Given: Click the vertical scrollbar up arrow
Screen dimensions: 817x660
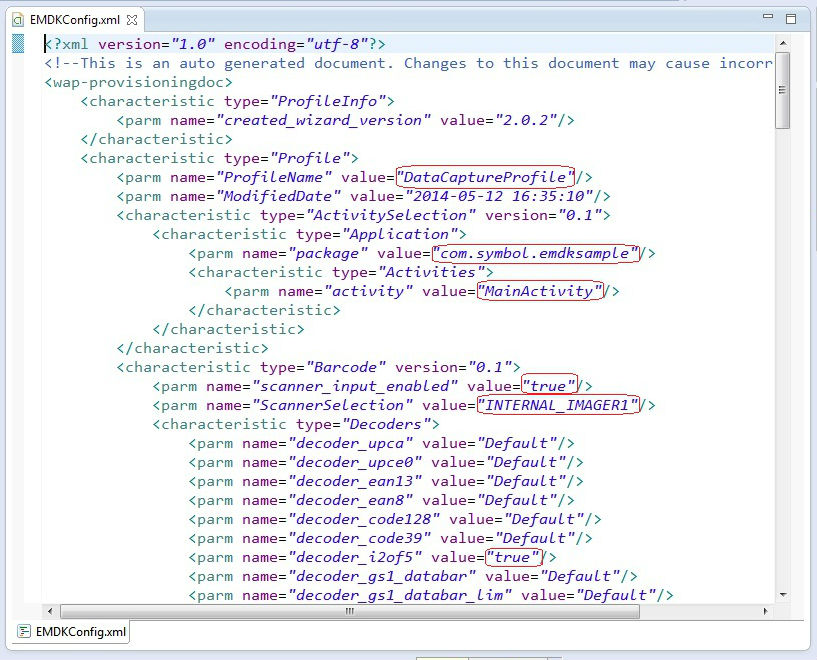Looking at the screenshot, I should tap(783, 43).
